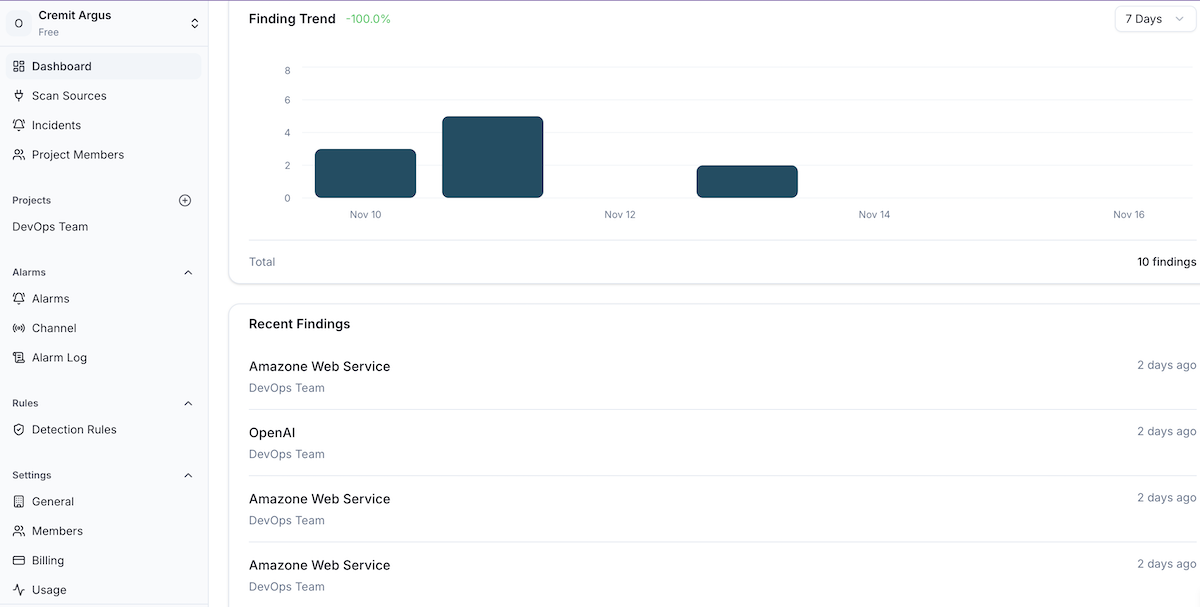Collapse the Settings section
1200x607 pixels.
coord(188,475)
